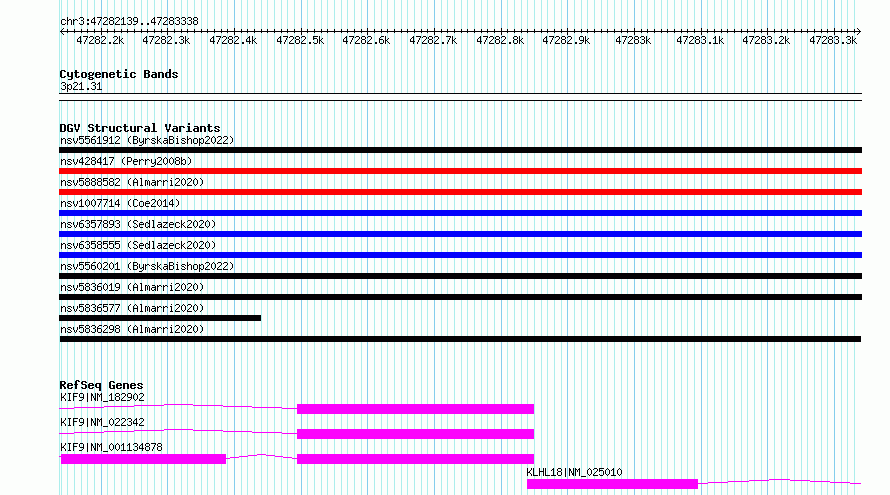This screenshot has height=495, width=890.
Task: Click the left arrow of the ruler
Action: pyautogui.click(x=62, y=32)
